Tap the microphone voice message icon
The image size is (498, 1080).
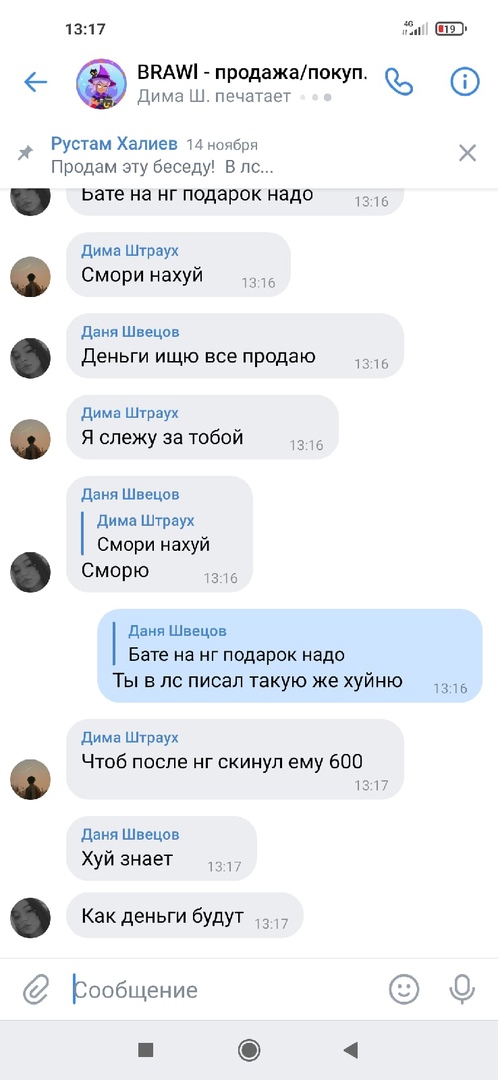[x=462, y=990]
